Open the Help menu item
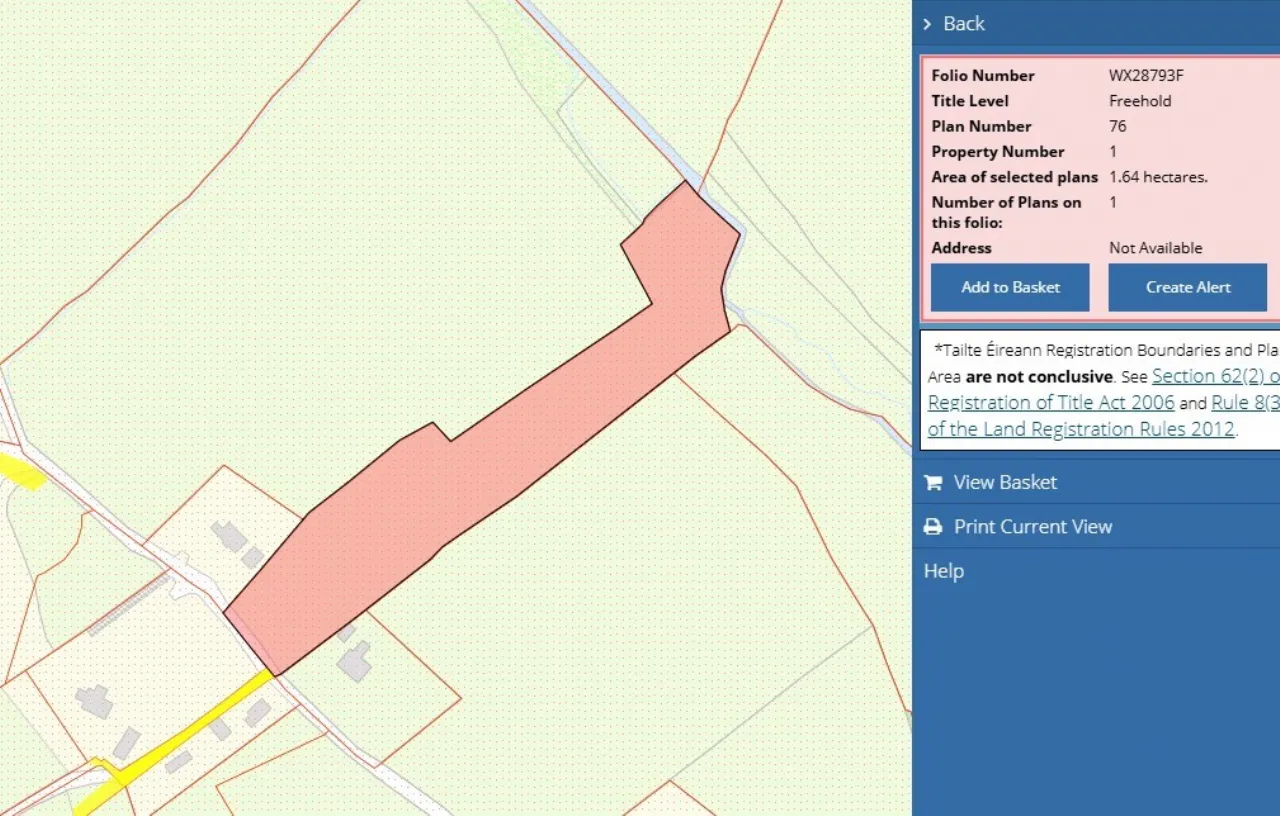The image size is (1280, 816). 944,571
